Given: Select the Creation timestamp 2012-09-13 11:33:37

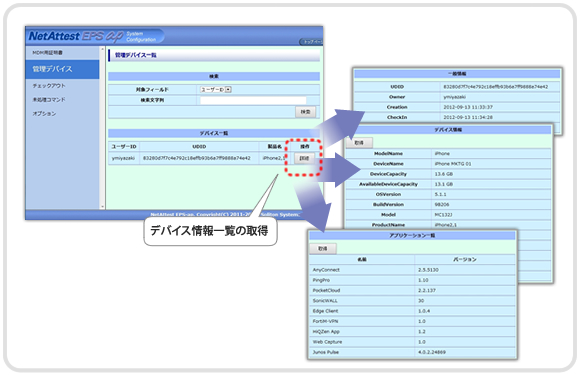Looking at the screenshot, I should [468, 107].
